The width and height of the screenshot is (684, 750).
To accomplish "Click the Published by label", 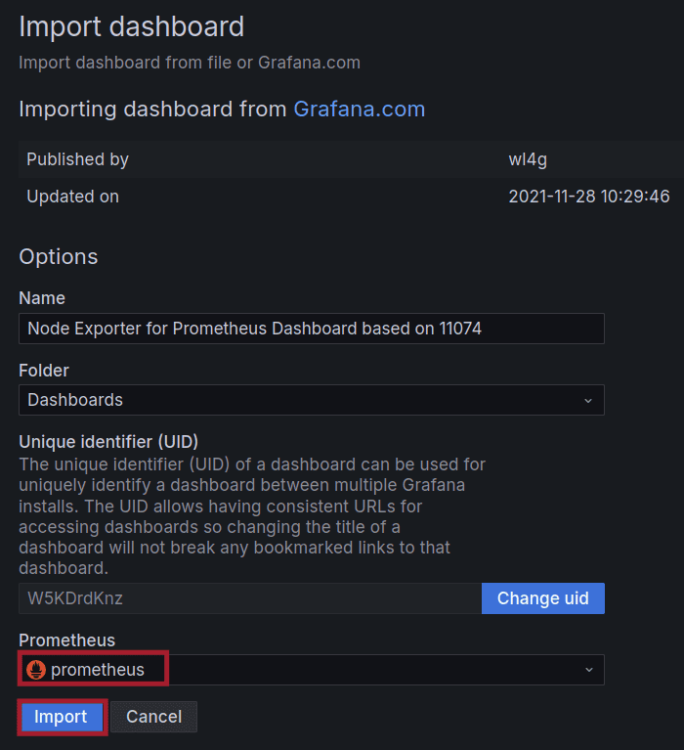I will coord(77,159).
